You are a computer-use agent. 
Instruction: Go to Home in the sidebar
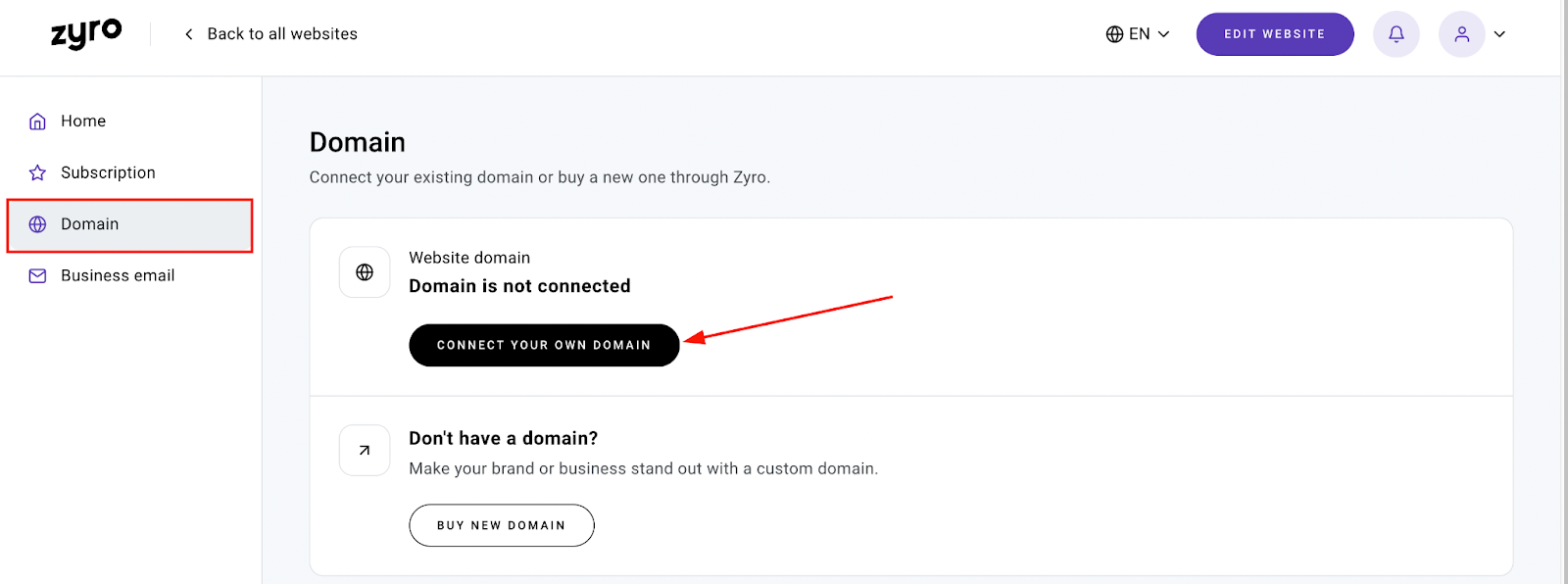(x=83, y=122)
